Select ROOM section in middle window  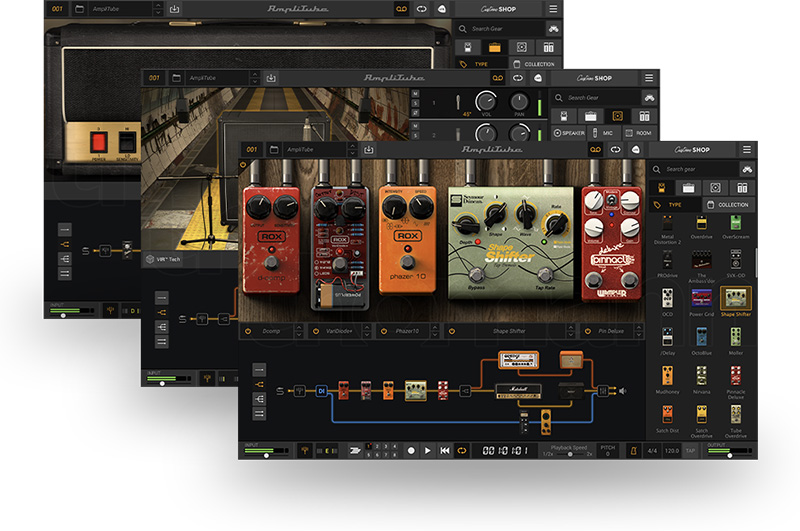tap(639, 133)
